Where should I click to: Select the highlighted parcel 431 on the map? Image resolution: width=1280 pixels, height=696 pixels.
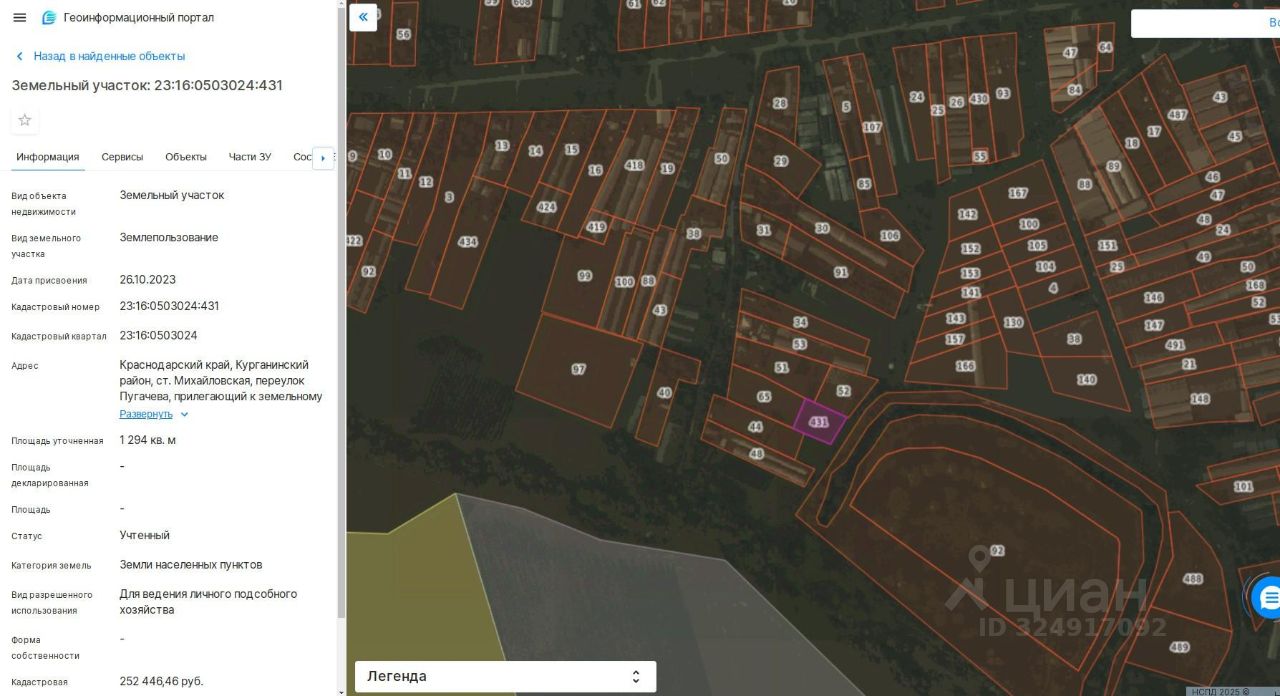click(x=819, y=421)
